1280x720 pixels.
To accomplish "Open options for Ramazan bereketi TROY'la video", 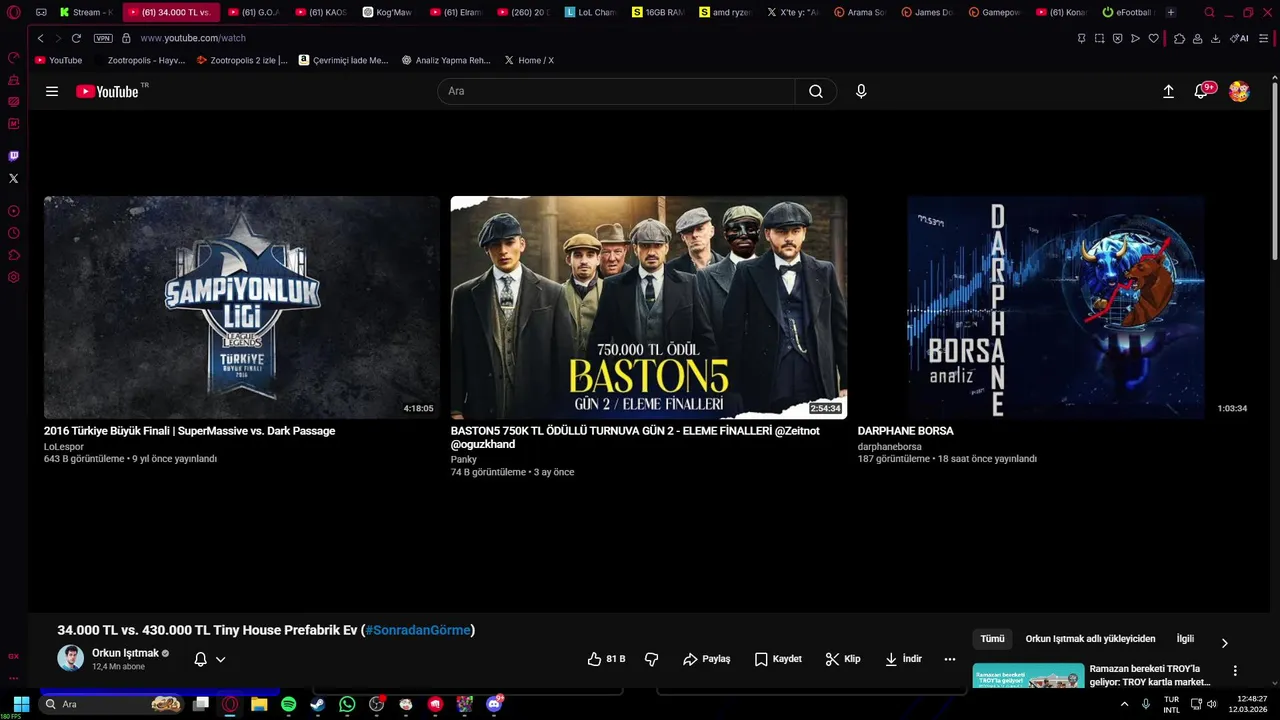I will point(1235,671).
